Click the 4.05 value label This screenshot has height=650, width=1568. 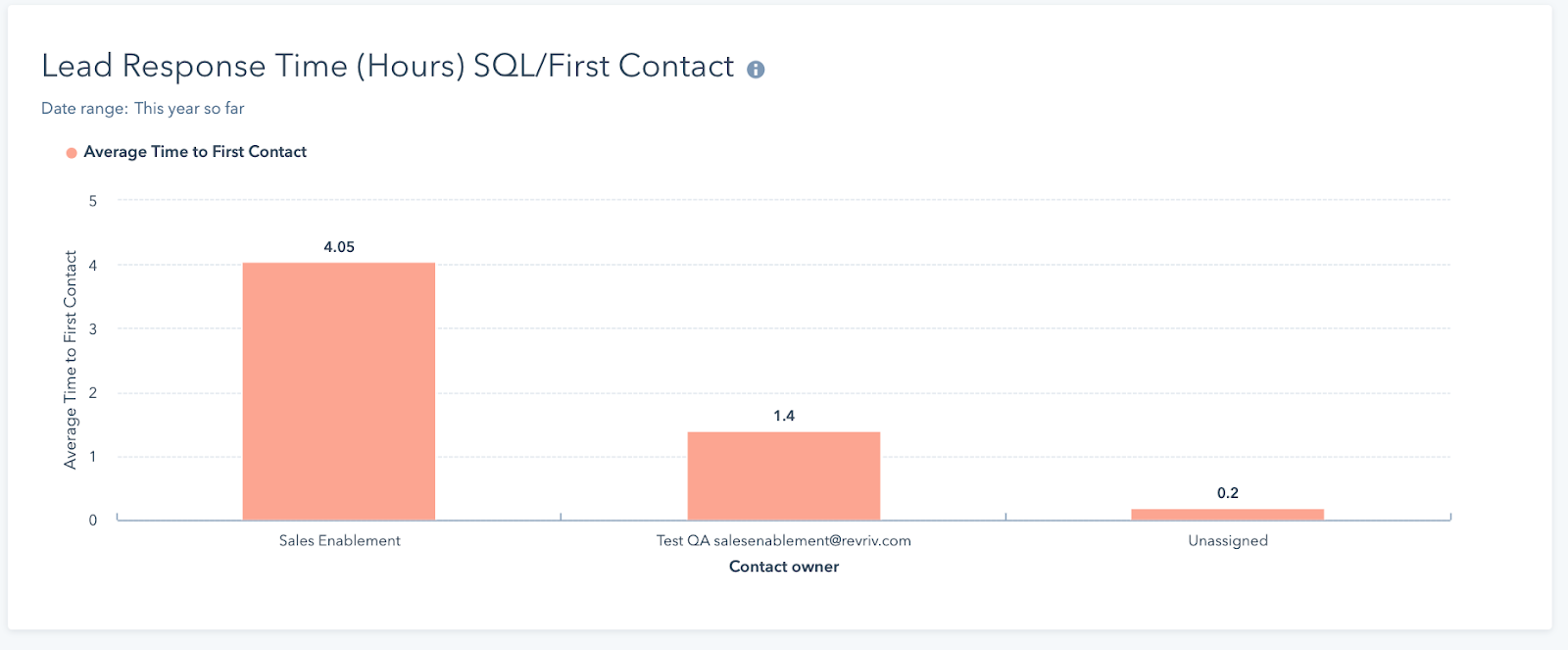click(339, 247)
